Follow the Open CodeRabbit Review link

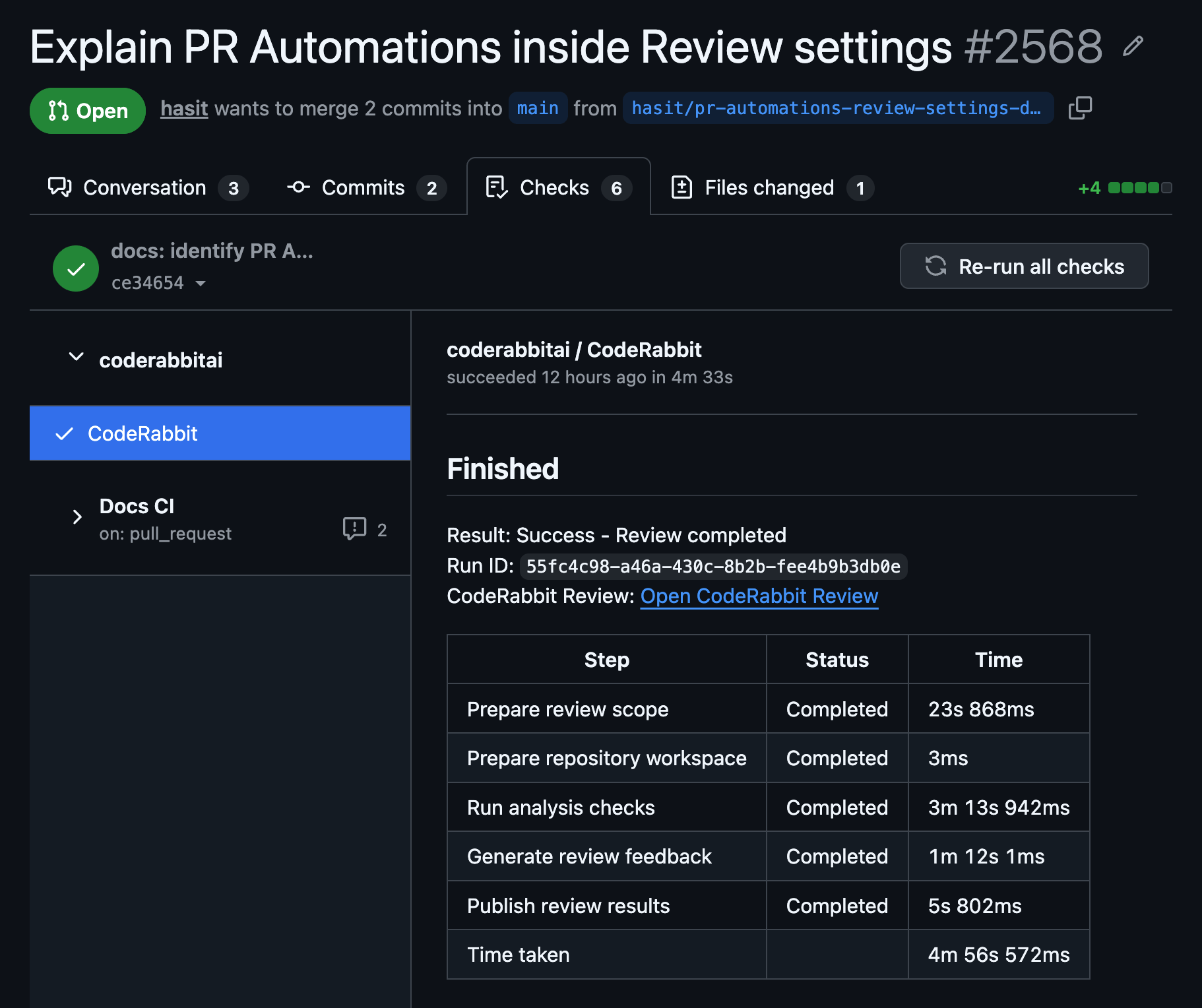[759, 596]
